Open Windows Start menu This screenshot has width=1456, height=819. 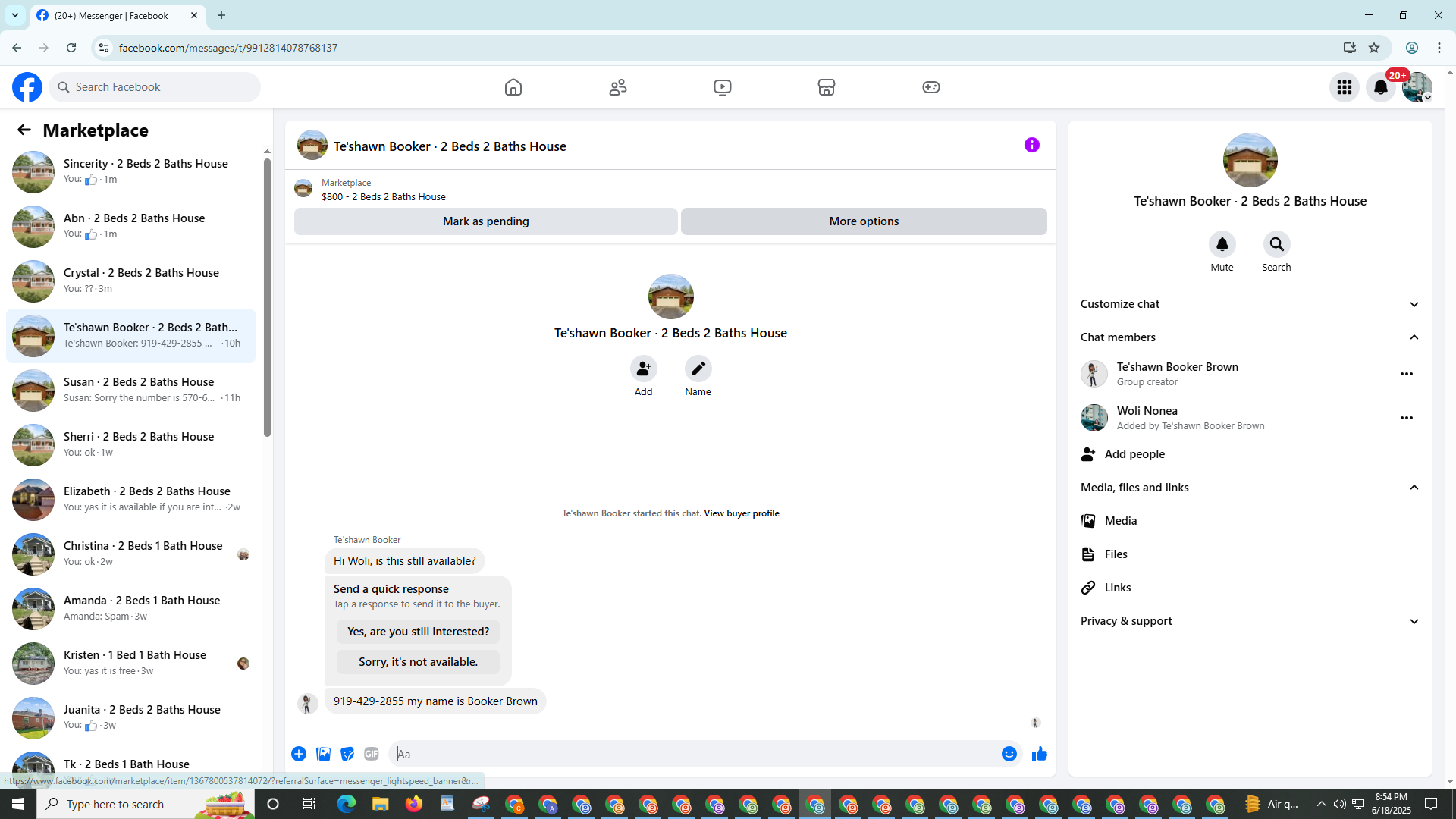coord(18,804)
